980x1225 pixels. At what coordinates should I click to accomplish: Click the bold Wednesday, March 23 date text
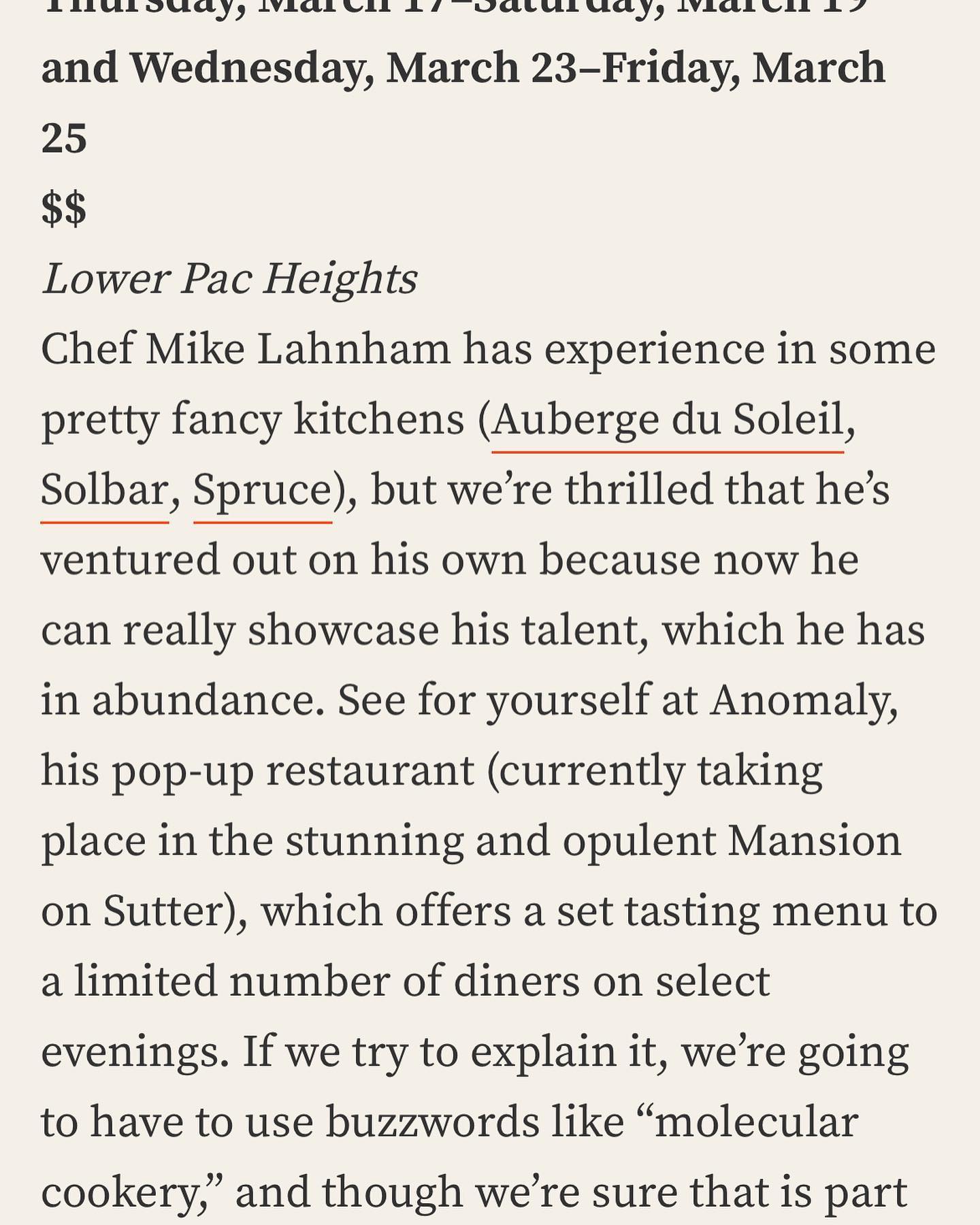click(x=354, y=68)
